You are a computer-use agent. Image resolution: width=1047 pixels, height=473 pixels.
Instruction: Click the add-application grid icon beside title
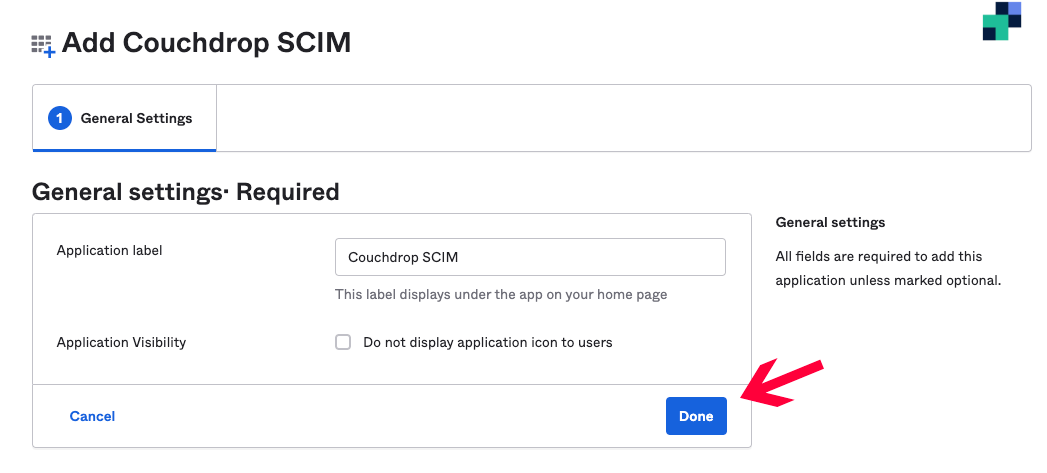tap(43, 45)
